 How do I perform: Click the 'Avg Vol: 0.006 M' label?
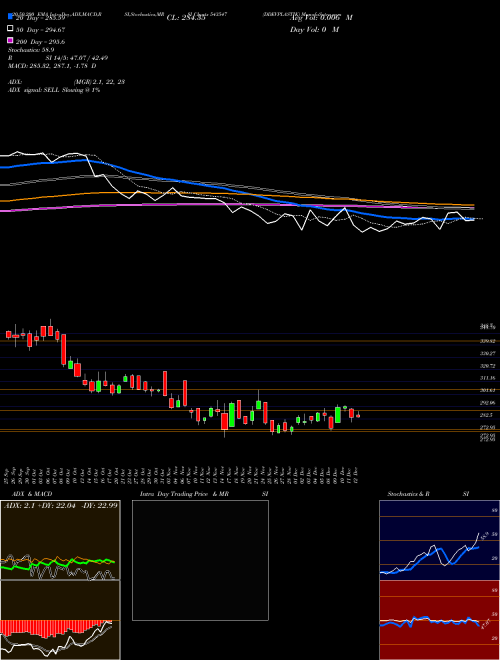(x=321, y=18)
